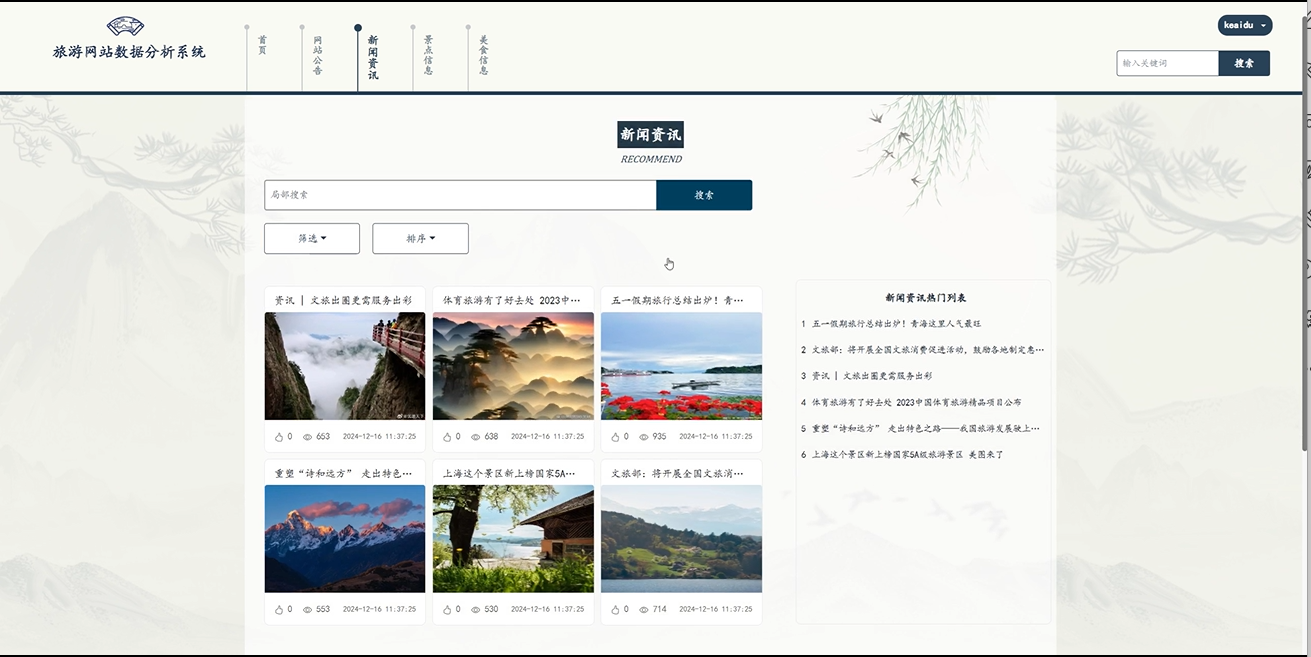Image resolution: width=1311 pixels, height=657 pixels.
Task: Open the golden misty mountains thumbnail
Action: [x=513, y=366]
